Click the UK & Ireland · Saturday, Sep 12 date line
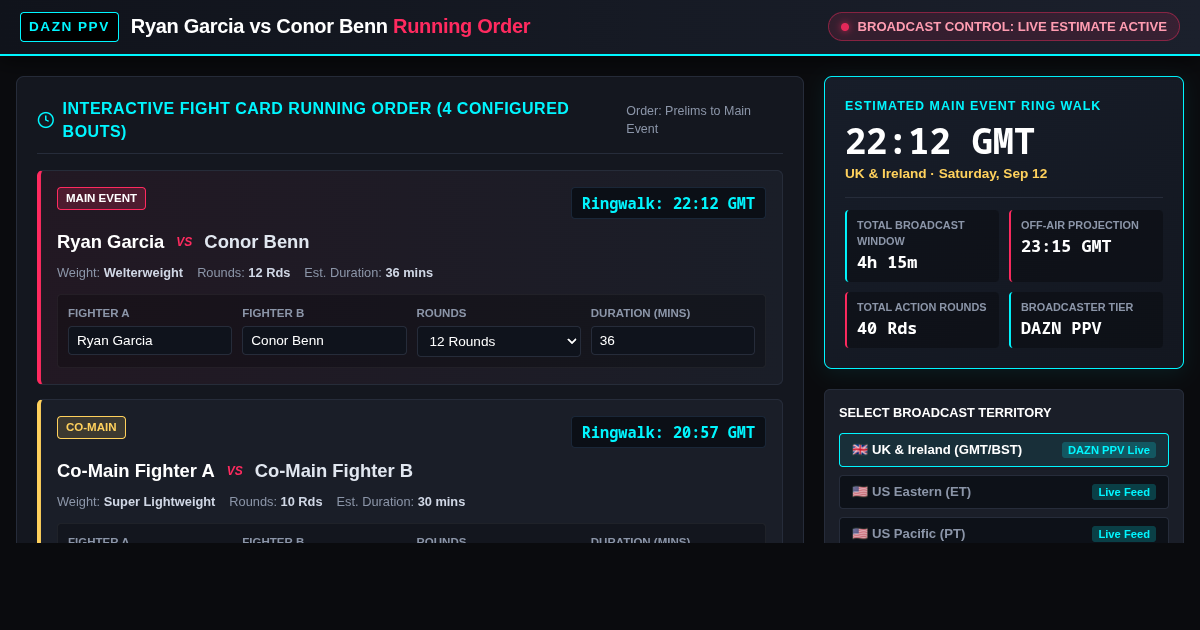 click(946, 173)
